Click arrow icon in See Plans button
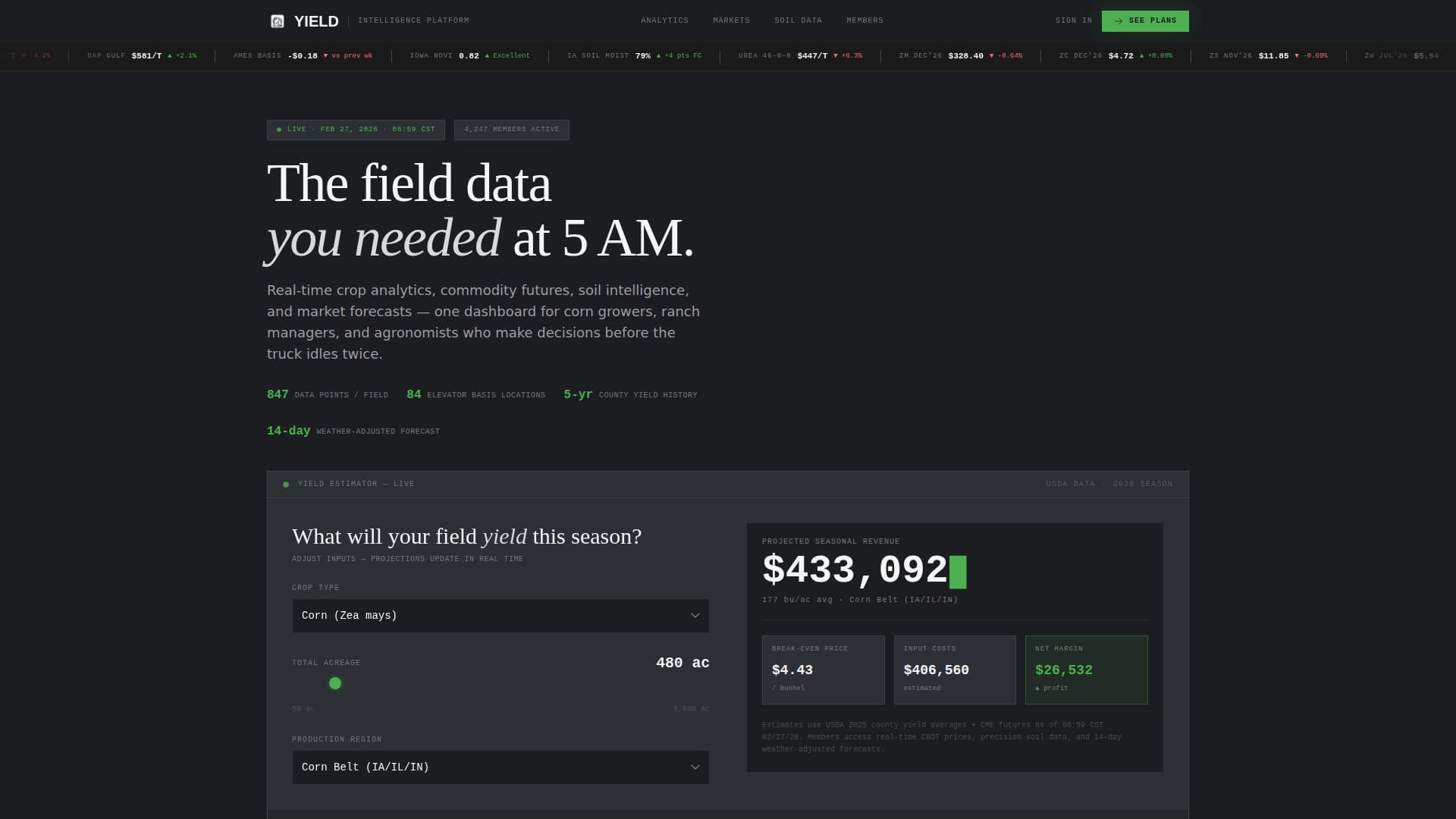The image size is (1456, 819). pyautogui.click(x=1119, y=21)
